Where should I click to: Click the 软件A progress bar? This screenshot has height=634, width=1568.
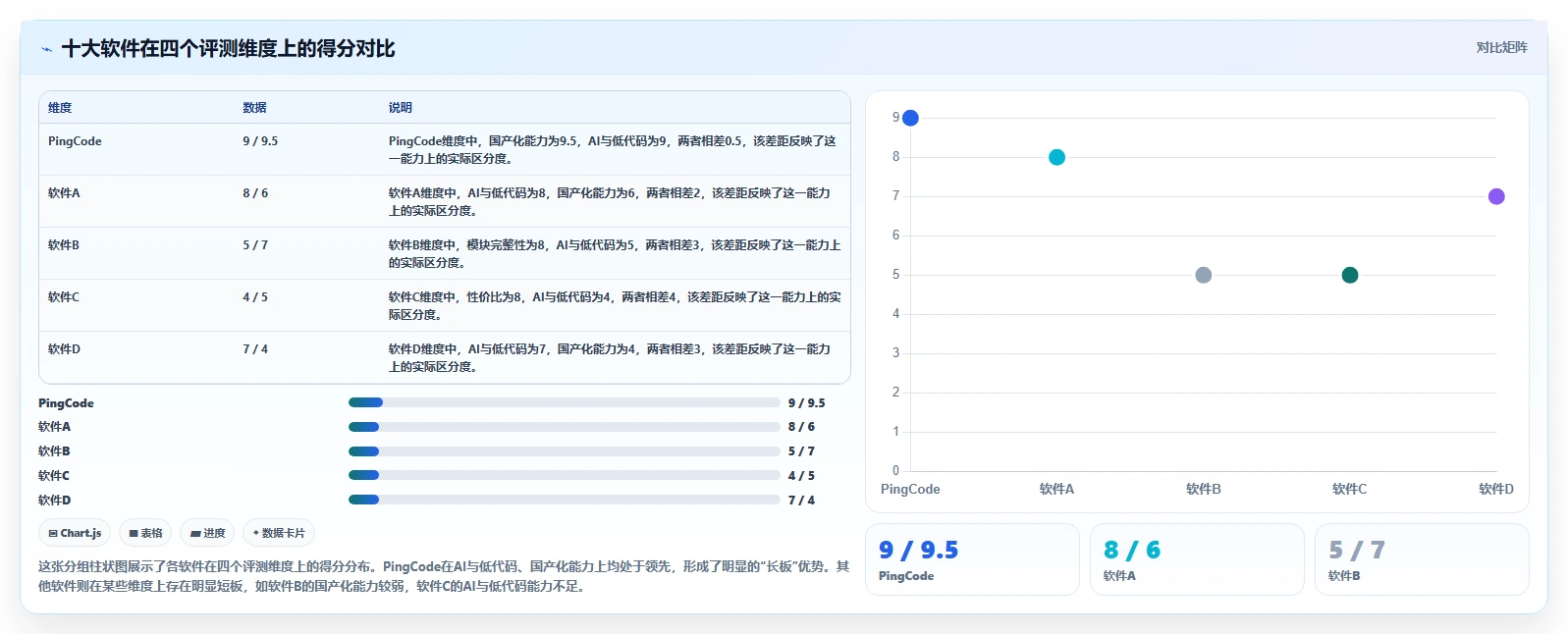pyautogui.click(x=564, y=427)
